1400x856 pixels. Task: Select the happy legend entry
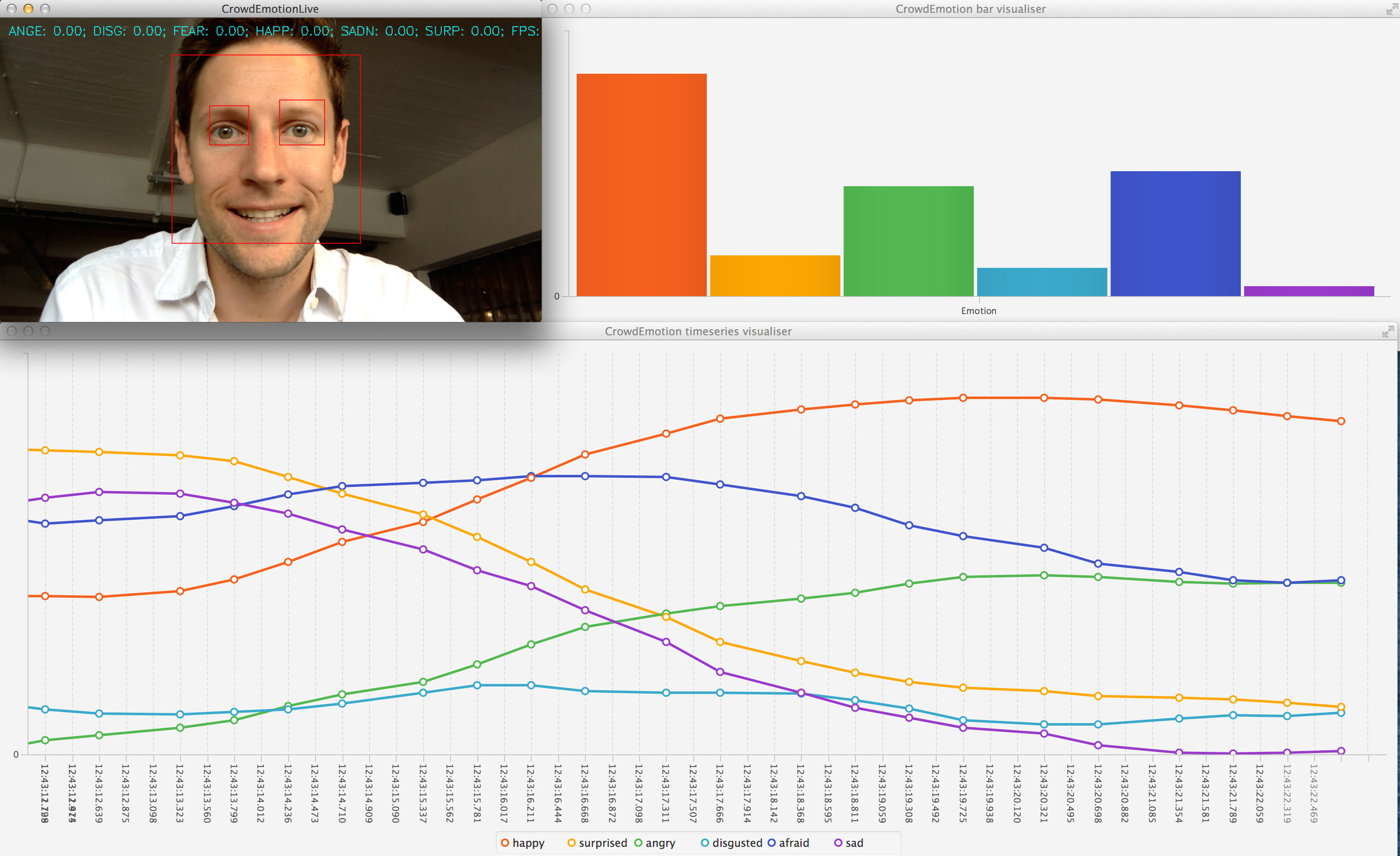click(522, 843)
